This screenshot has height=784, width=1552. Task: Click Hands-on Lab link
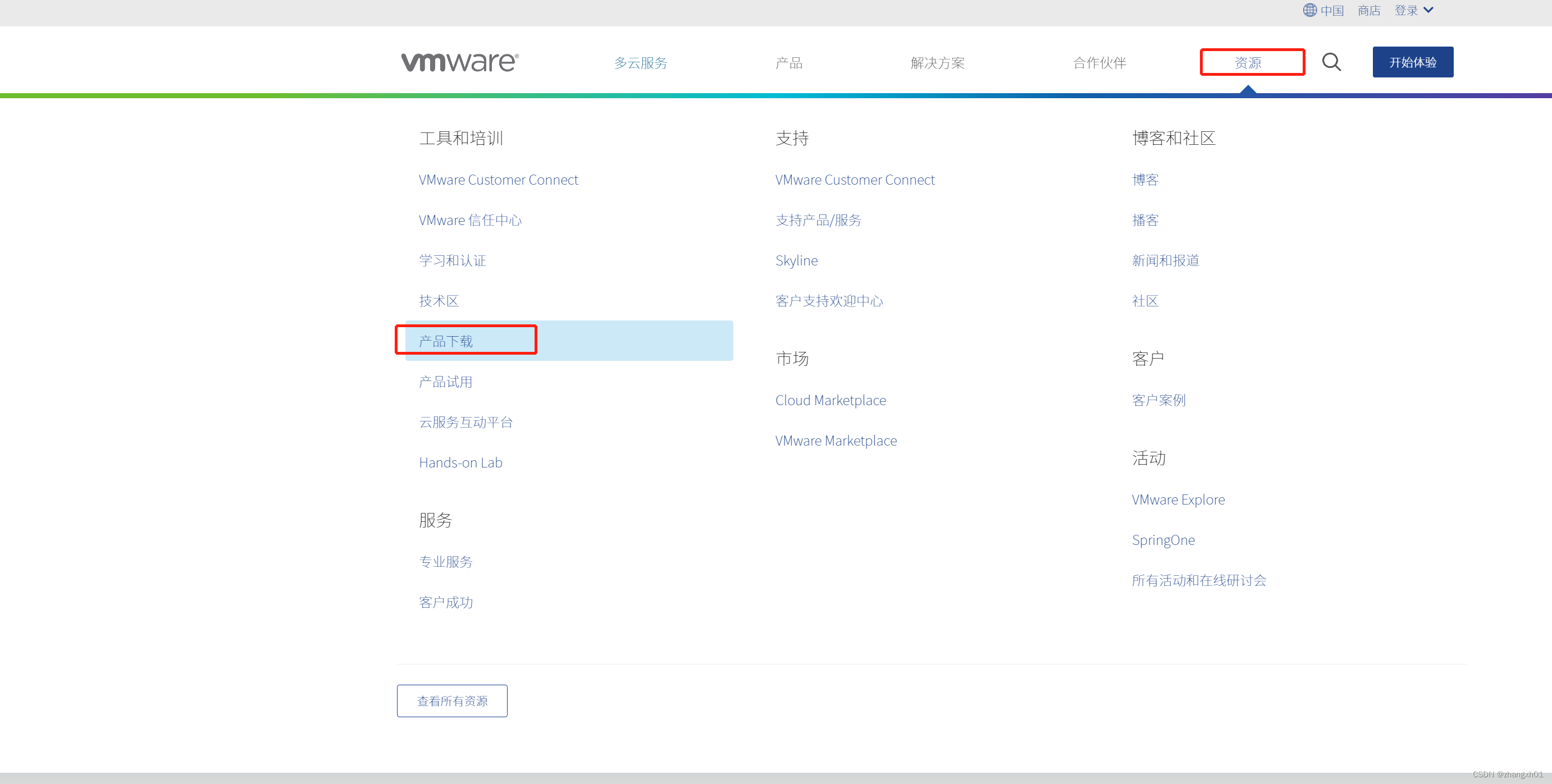460,462
